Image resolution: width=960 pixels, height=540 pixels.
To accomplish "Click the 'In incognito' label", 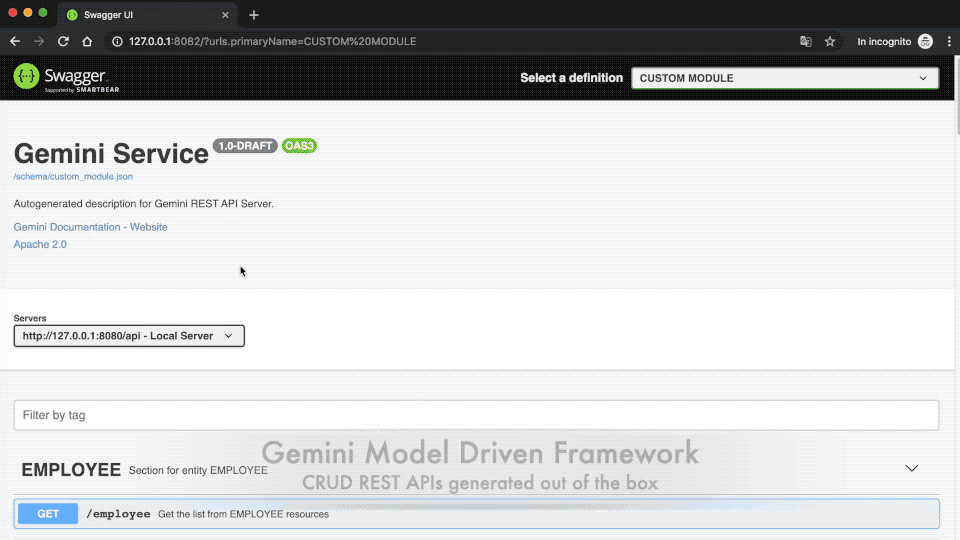I will [x=884, y=42].
